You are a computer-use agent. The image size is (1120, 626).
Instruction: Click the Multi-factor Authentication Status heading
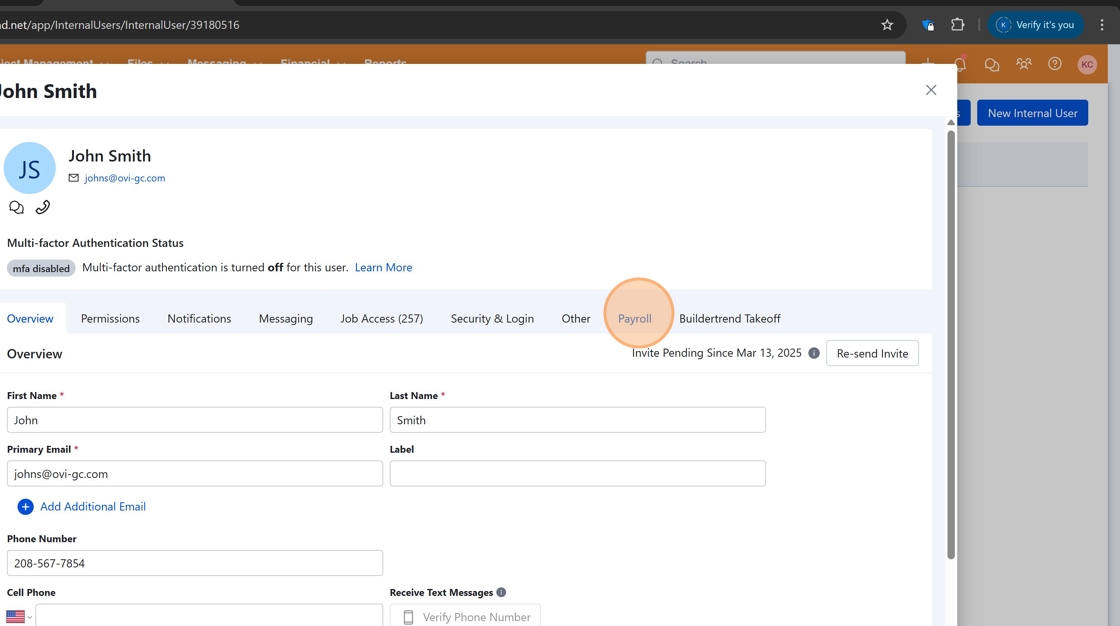click(x=95, y=243)
